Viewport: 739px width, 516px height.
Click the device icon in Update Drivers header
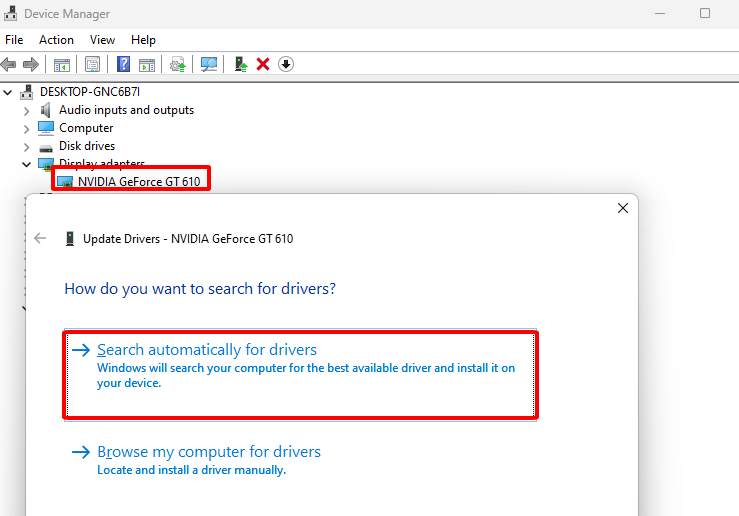[x=70, y=239]
